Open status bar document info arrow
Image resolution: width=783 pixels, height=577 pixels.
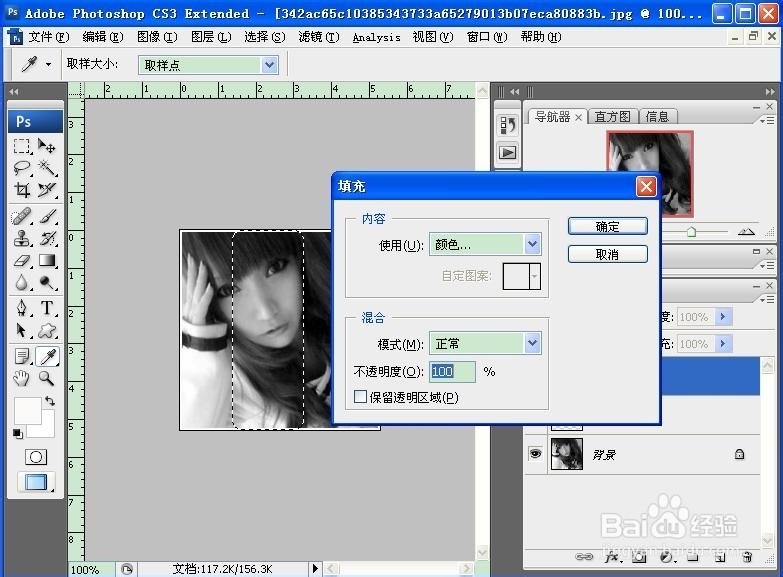(315, 568)
